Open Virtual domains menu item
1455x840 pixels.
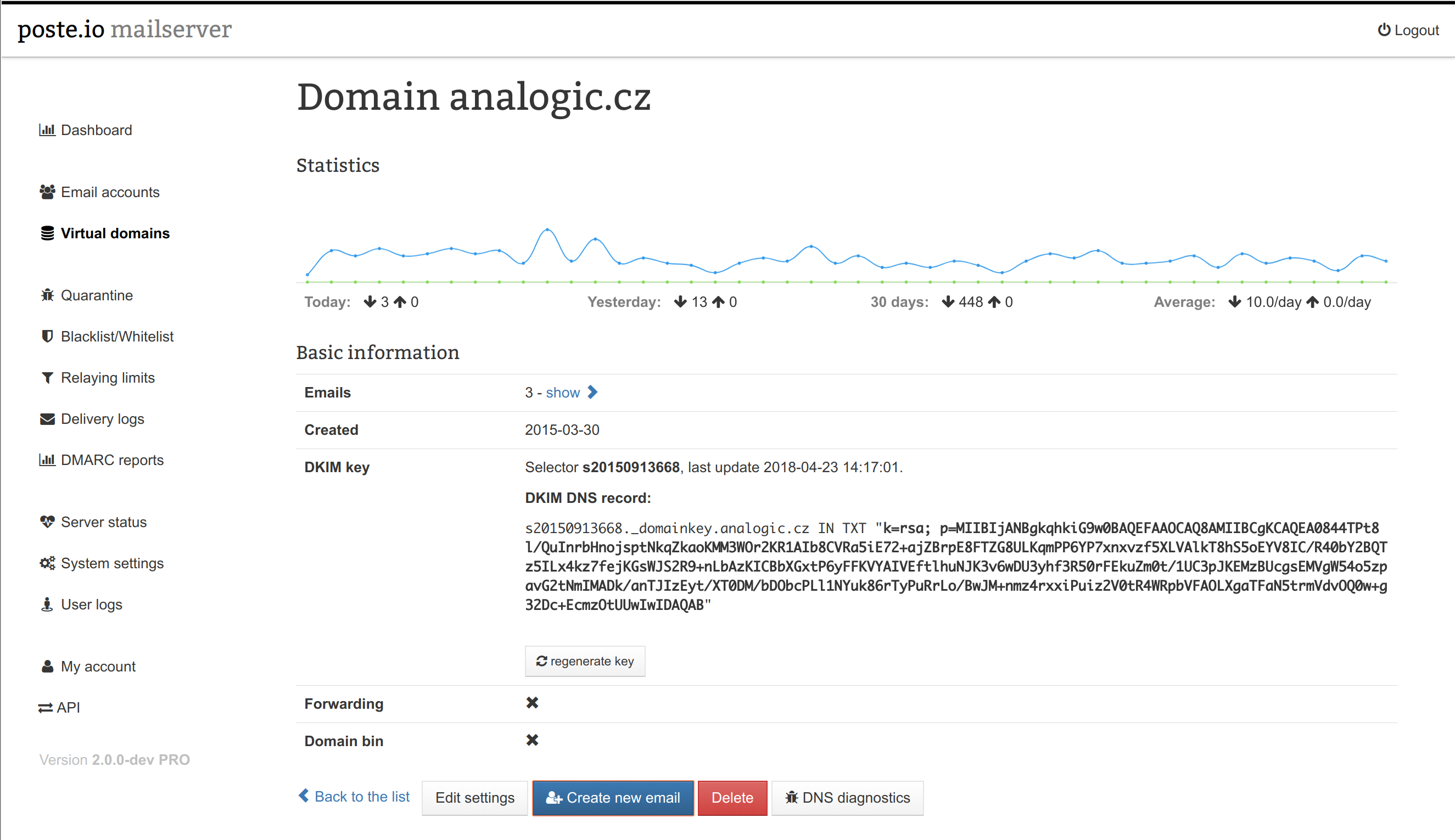115,234
